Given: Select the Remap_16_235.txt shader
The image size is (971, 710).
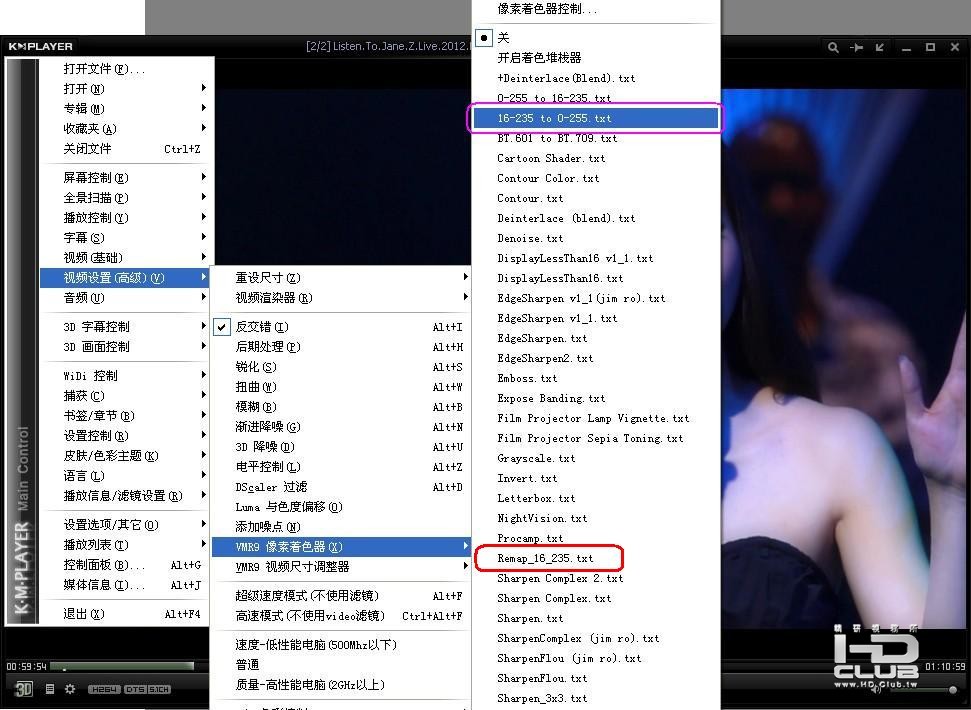Looking at the screenshot, I should (x=595, y=558).
